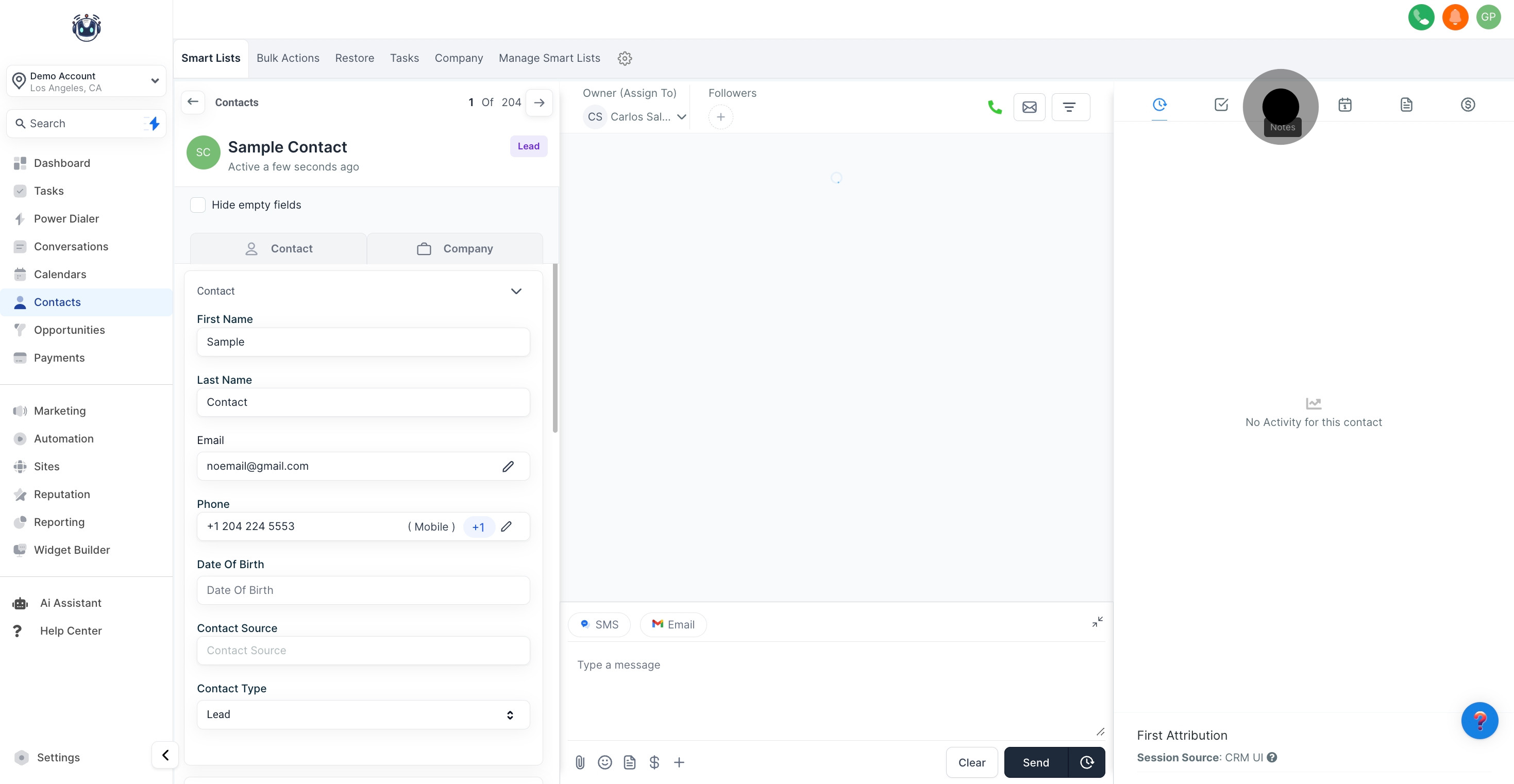The width and height of the screenshot is (1514, 784).
Task: Click the Send button
Action: [1035, 762]
